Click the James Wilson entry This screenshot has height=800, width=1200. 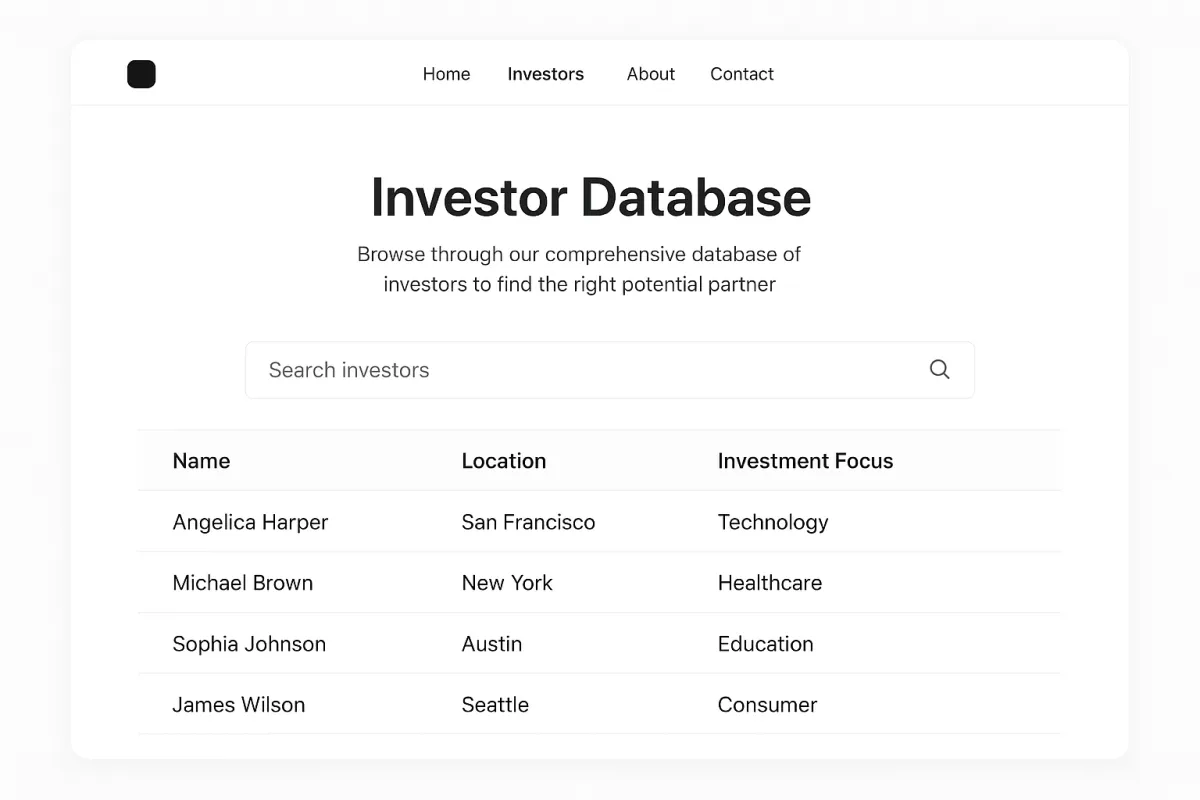[x=238, y=705]
